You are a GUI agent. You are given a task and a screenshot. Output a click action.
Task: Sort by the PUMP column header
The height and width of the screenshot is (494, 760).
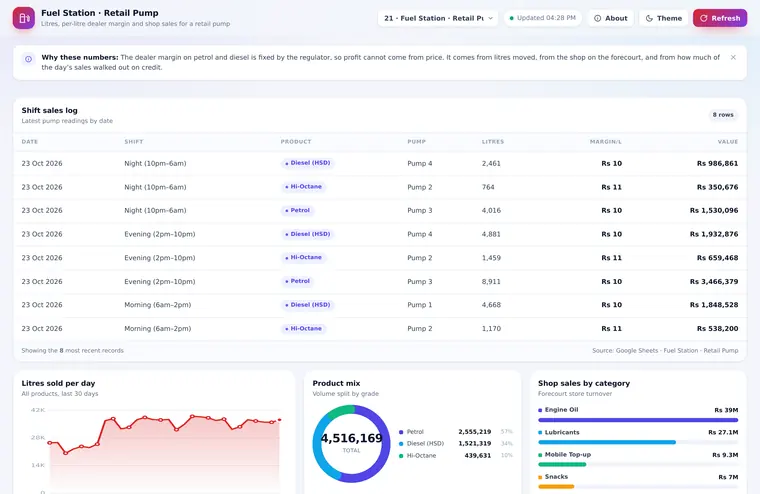(416, 142)
